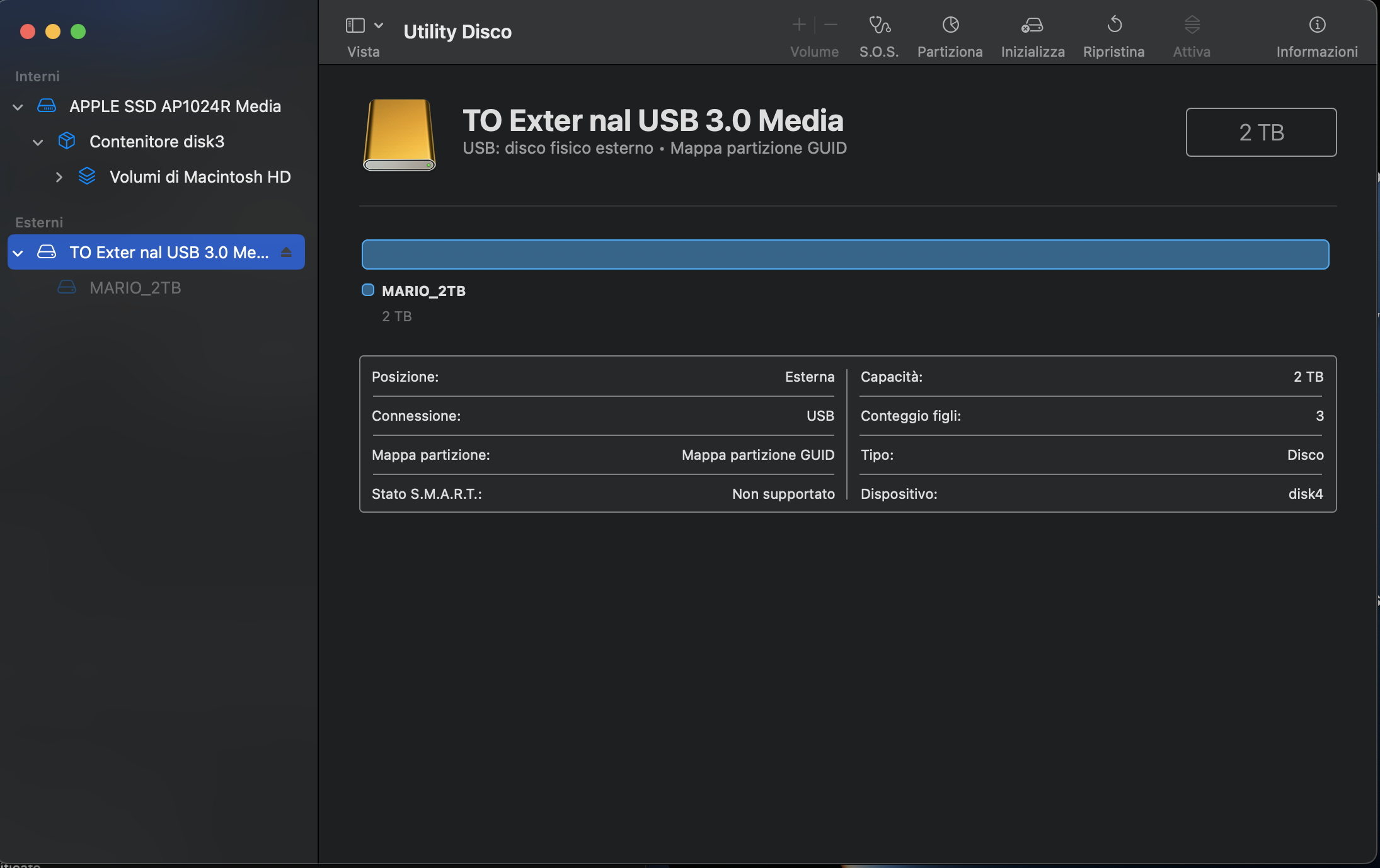Select MARIO_2TB volume in sidebar
This screenshot has height=868, width=1380.
(135, 288)
